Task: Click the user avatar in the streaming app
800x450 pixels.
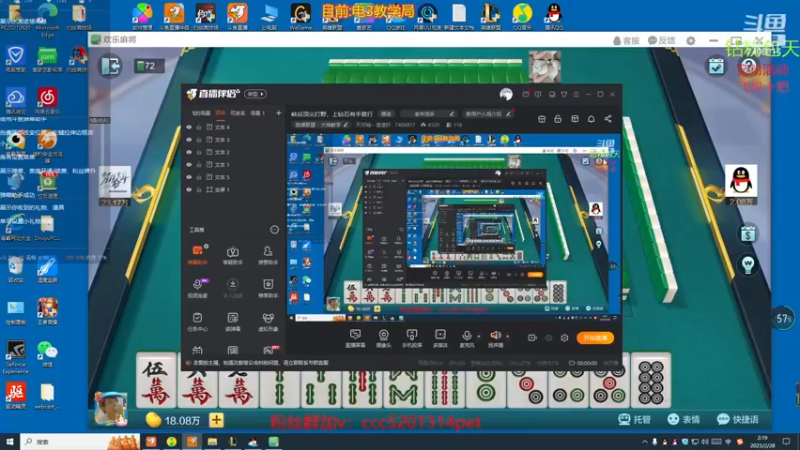Action: point(506,94)
